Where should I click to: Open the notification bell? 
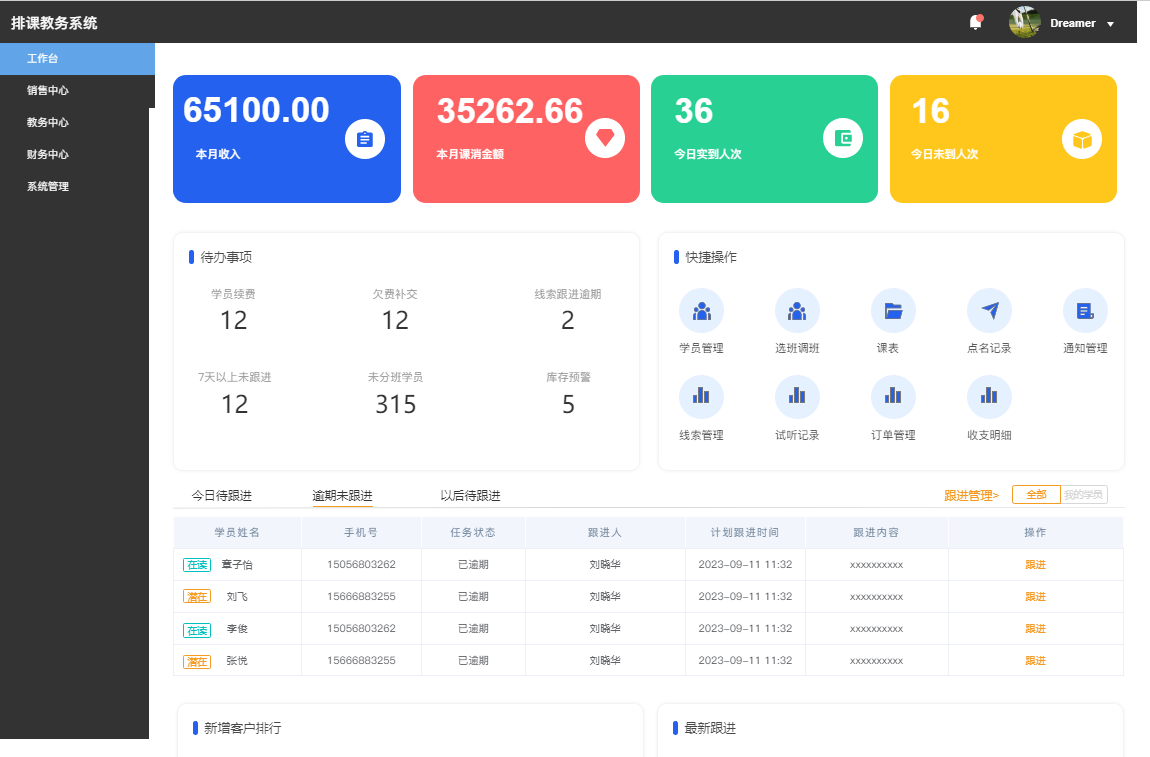click(x=975, y=23)
